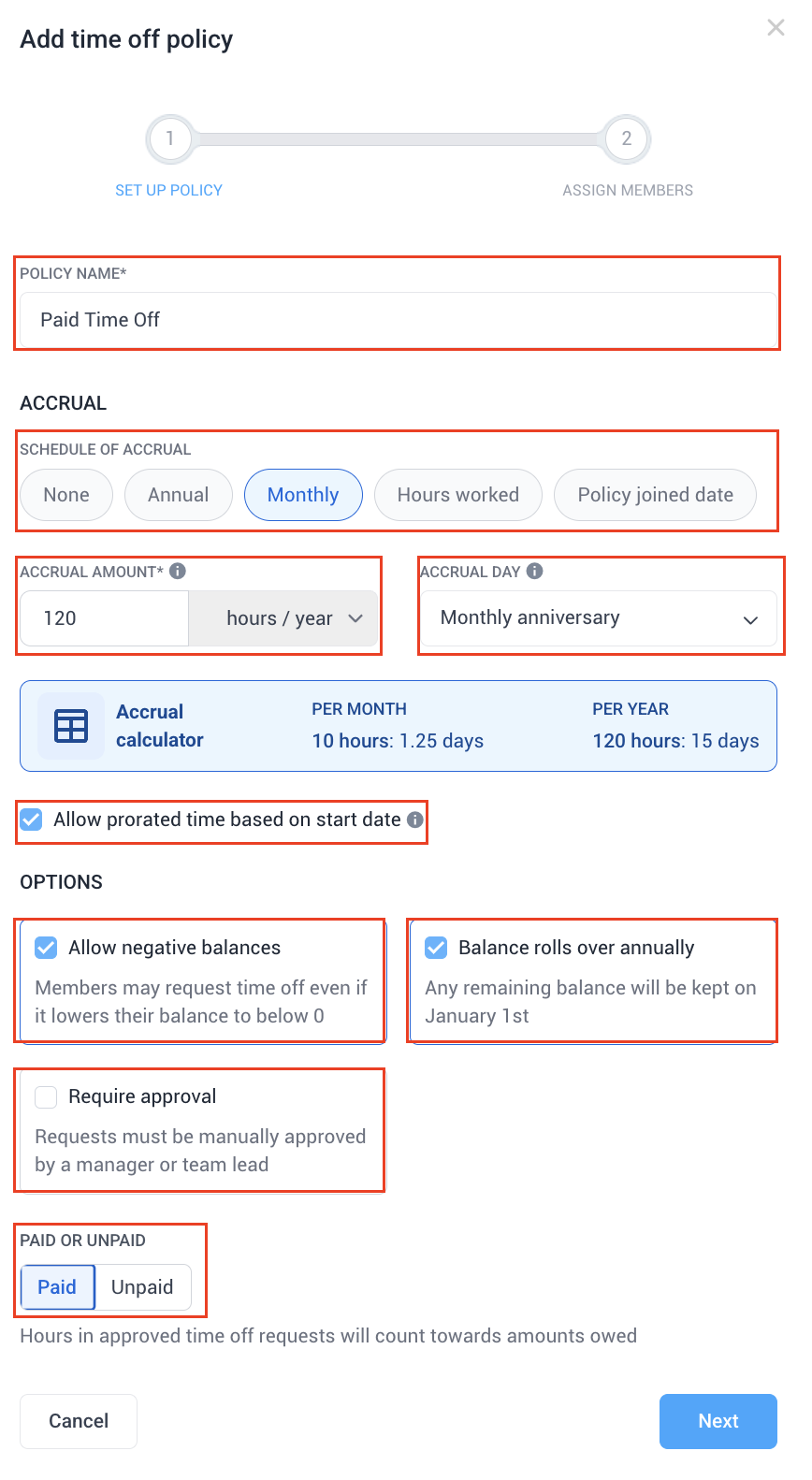The width and height of the screenshot is (812, 1480).
Task: Choose the Hours worked accrual schedule
Action: 457,495
